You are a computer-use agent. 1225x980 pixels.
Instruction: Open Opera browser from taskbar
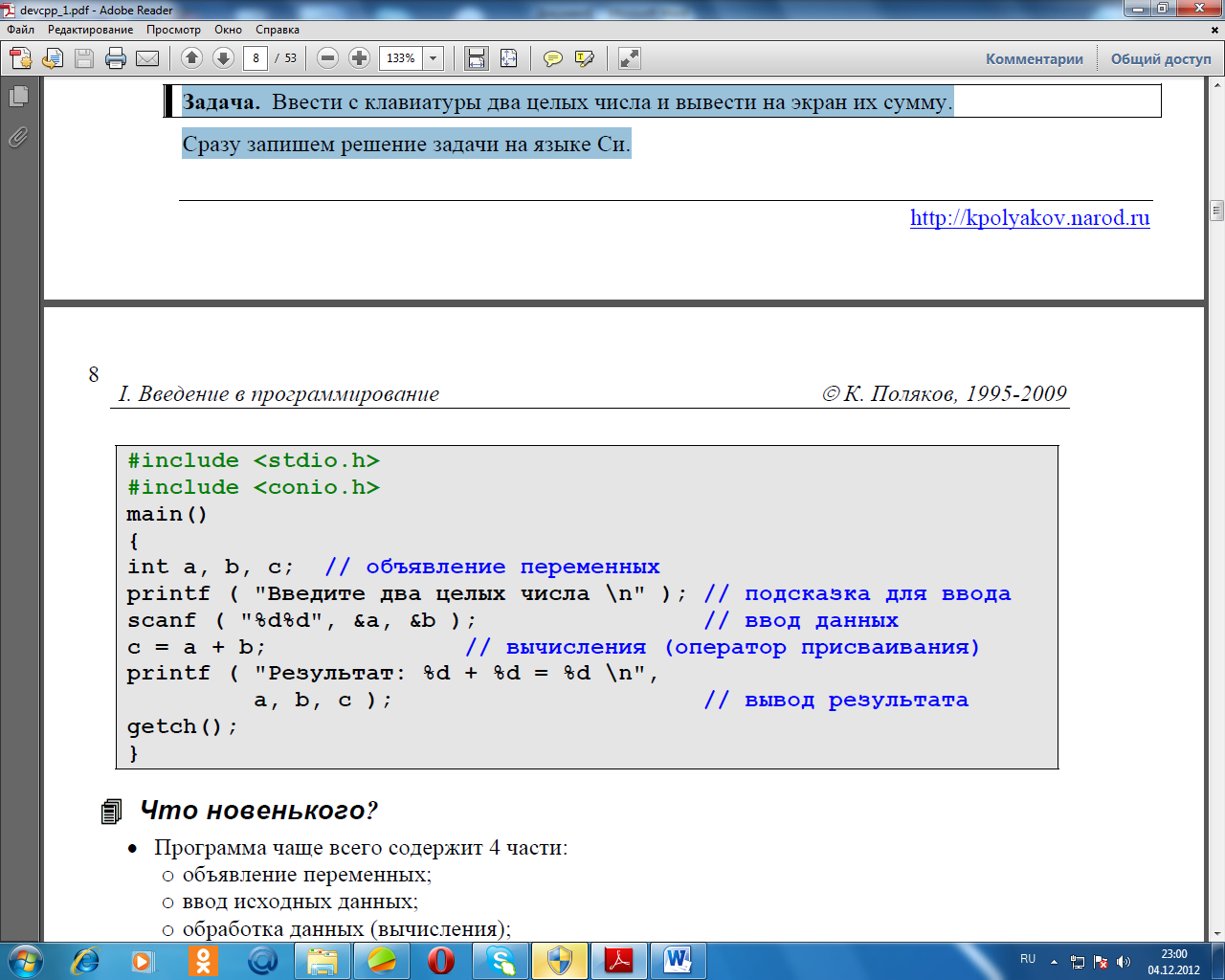pyautogui.click(x=441, y=960)
